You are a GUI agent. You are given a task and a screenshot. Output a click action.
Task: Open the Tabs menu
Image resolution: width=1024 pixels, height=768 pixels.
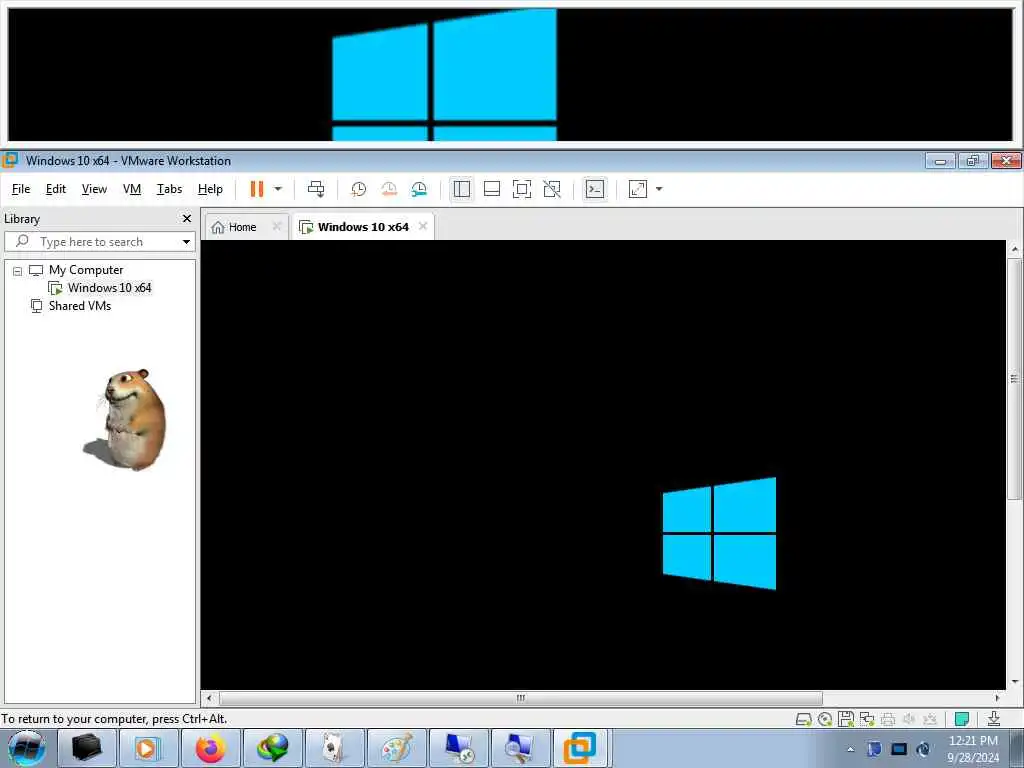pos(169,189)
